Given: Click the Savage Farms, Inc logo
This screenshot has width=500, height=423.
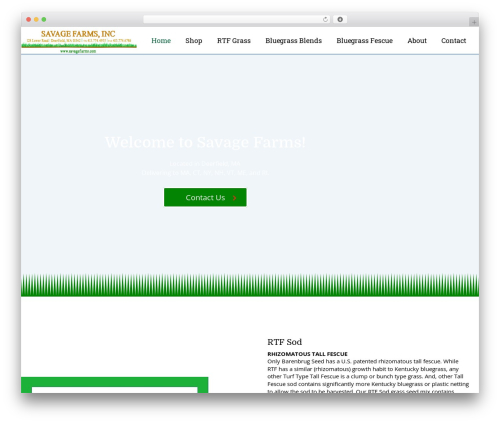Looking at the screenshot, I should click(x=79, y=42).
